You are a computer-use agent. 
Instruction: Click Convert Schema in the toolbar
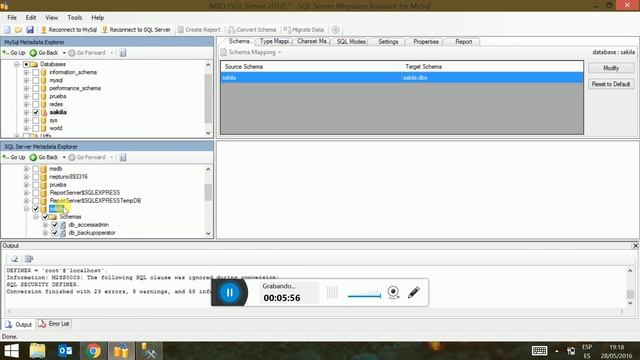pos(252,30)
